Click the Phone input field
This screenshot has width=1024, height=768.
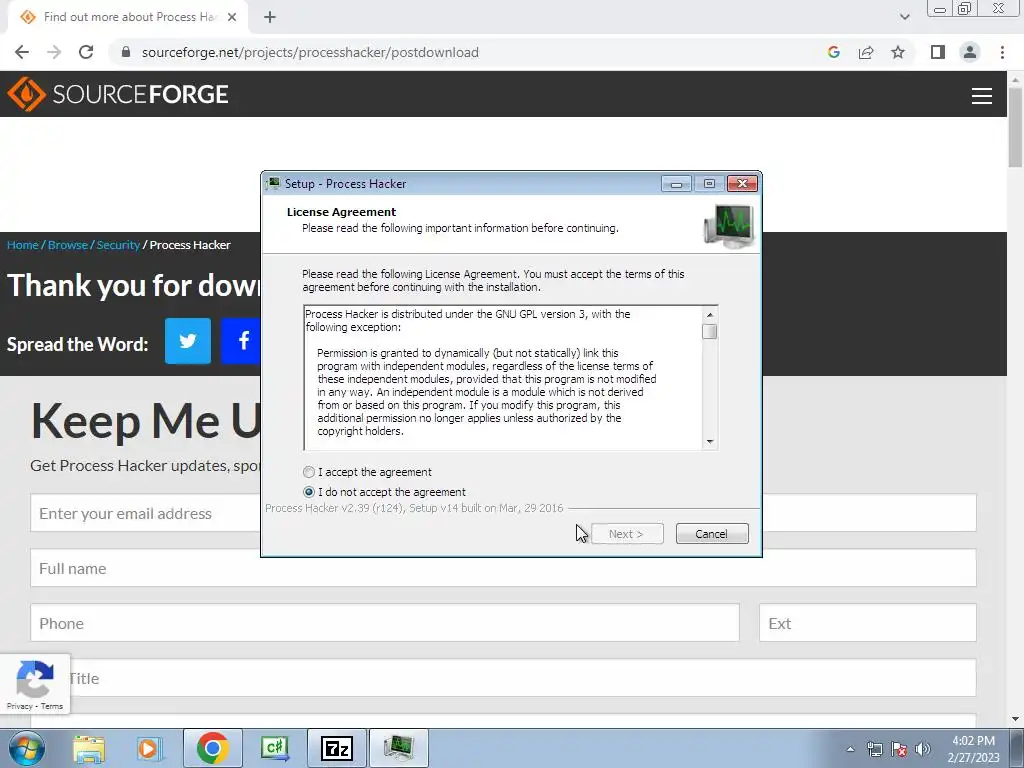[385, 623]
